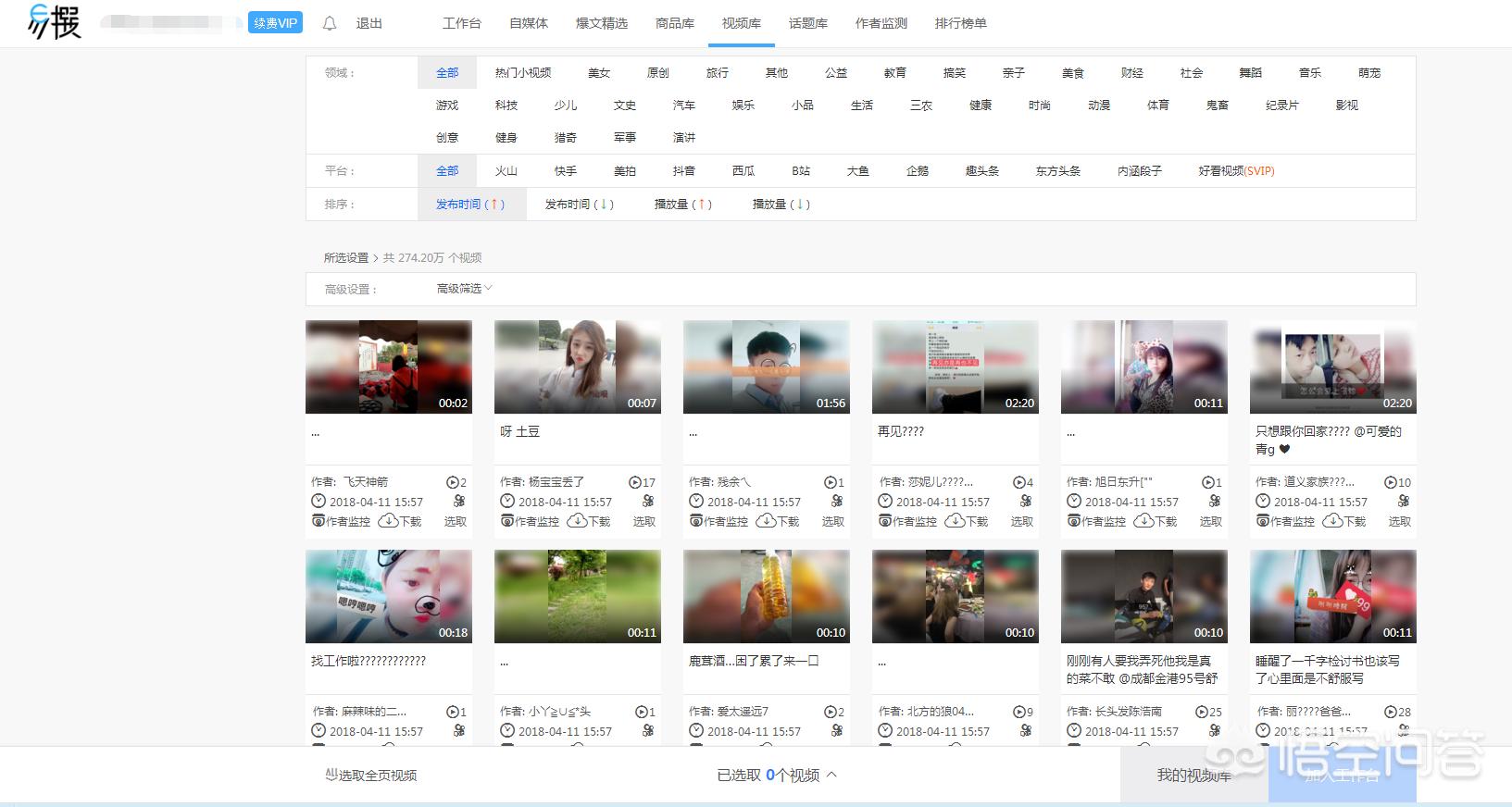
Task: Open video thumbnail by 飞天神箭
Action: (x=389, y=366)
